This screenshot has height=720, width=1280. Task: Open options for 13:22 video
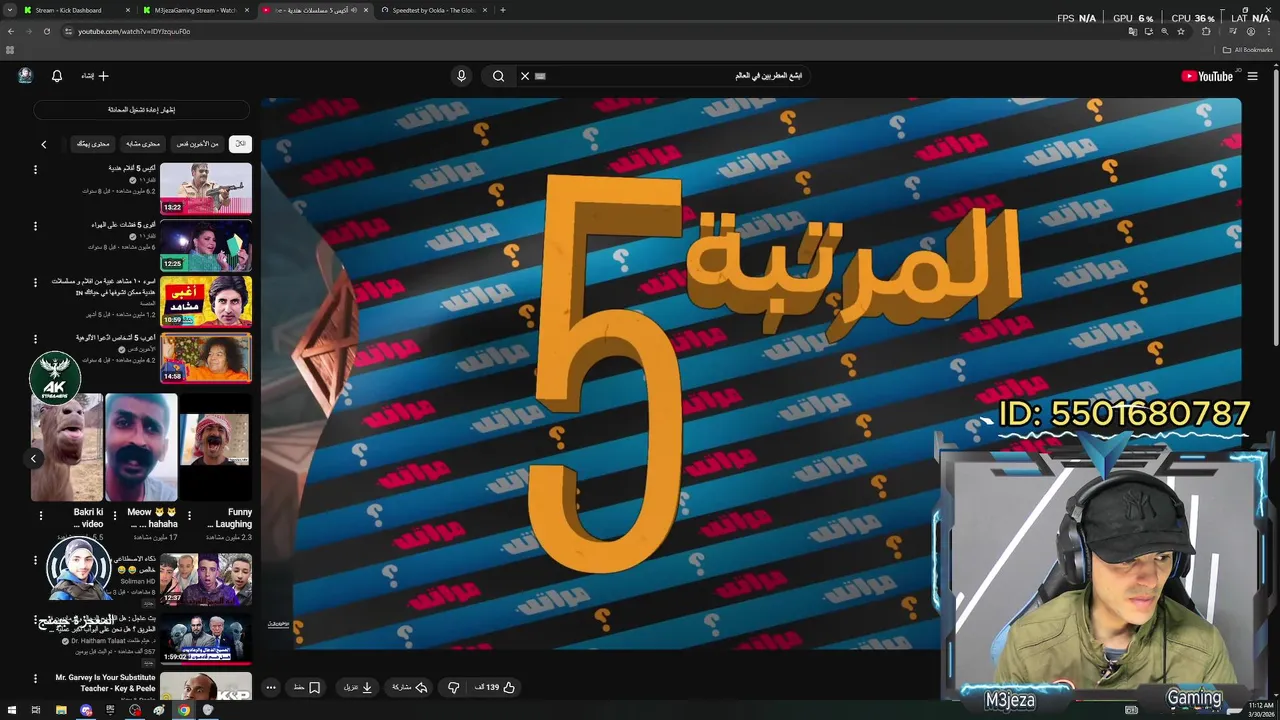pos(35,170)
